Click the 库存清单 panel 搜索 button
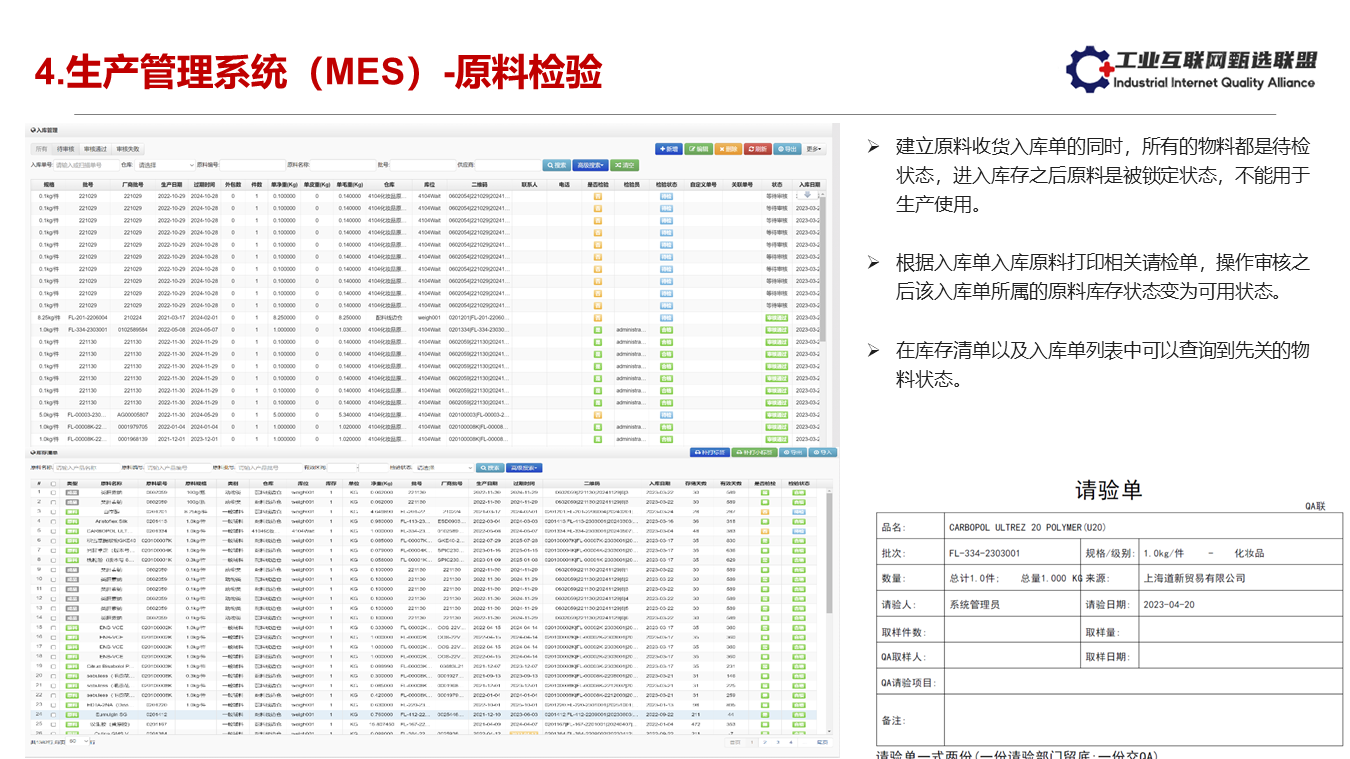Image resolution: width=1350 pixels, height=759 pixels. point(490,467)
